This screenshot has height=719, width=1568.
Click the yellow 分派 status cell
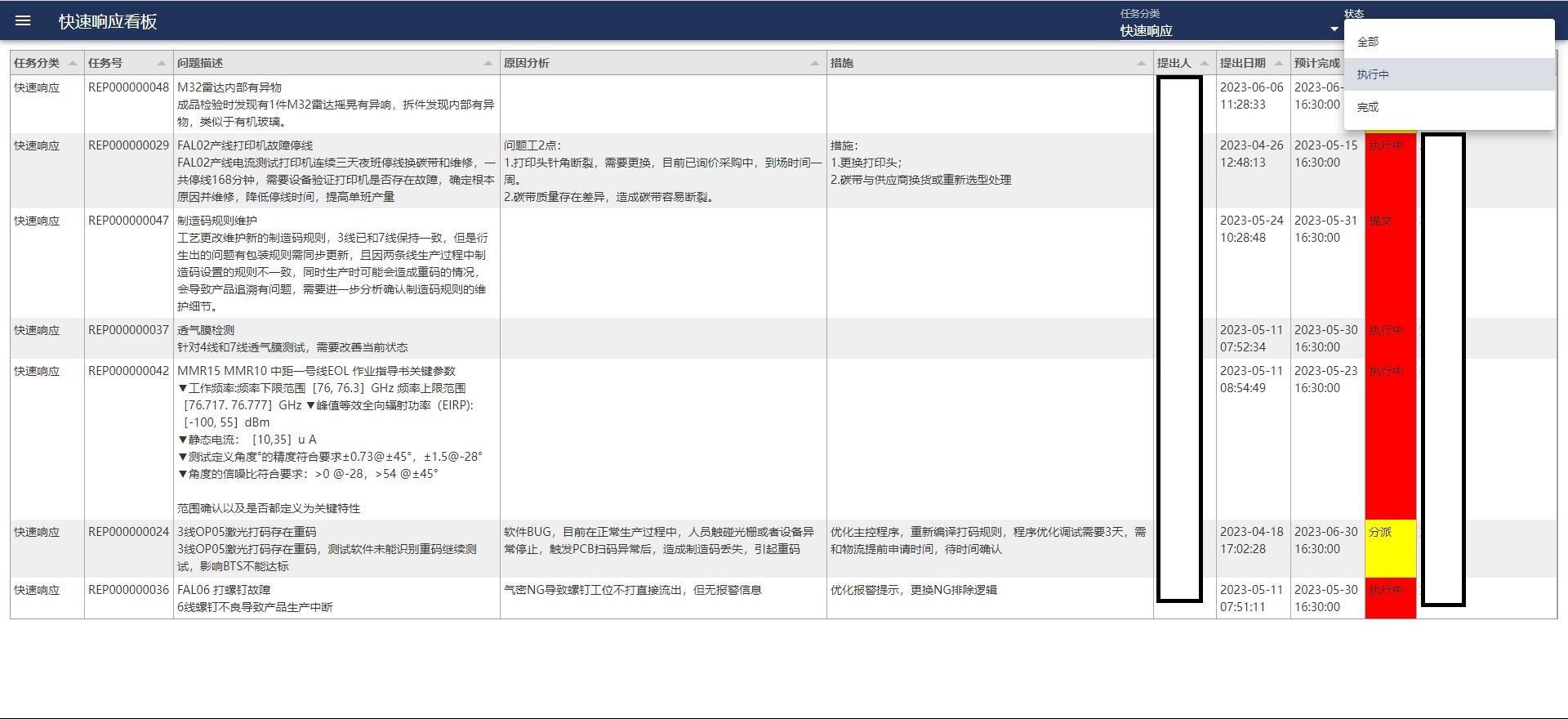tap(1390, 548)
